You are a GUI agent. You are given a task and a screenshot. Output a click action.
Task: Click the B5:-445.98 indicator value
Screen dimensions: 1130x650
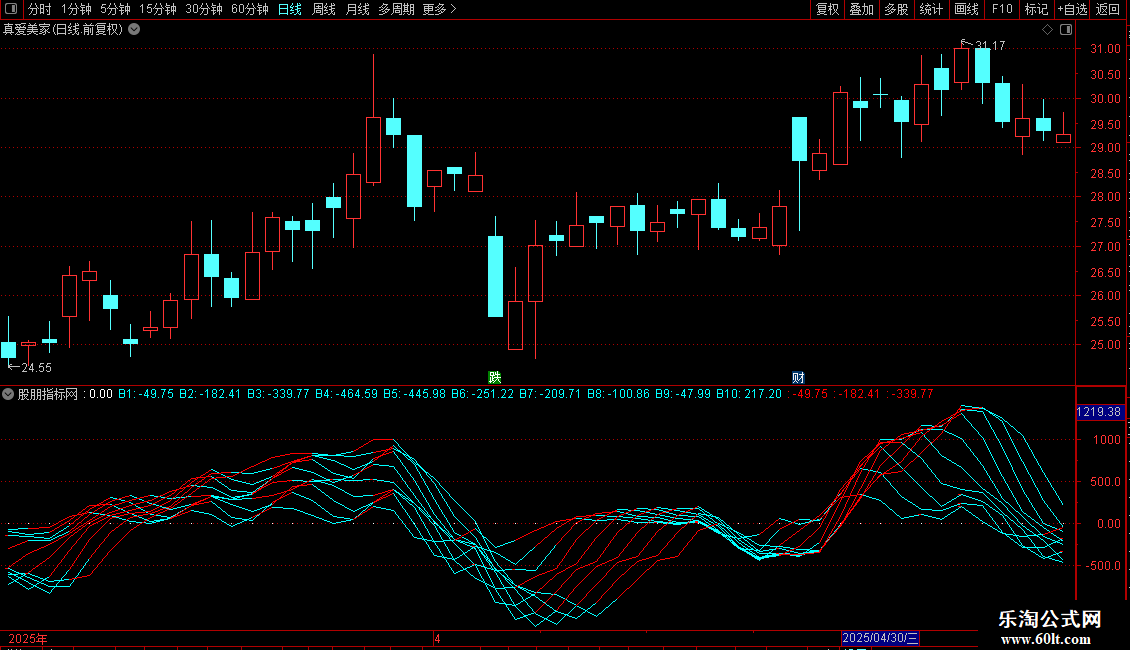tap(414, 394)
